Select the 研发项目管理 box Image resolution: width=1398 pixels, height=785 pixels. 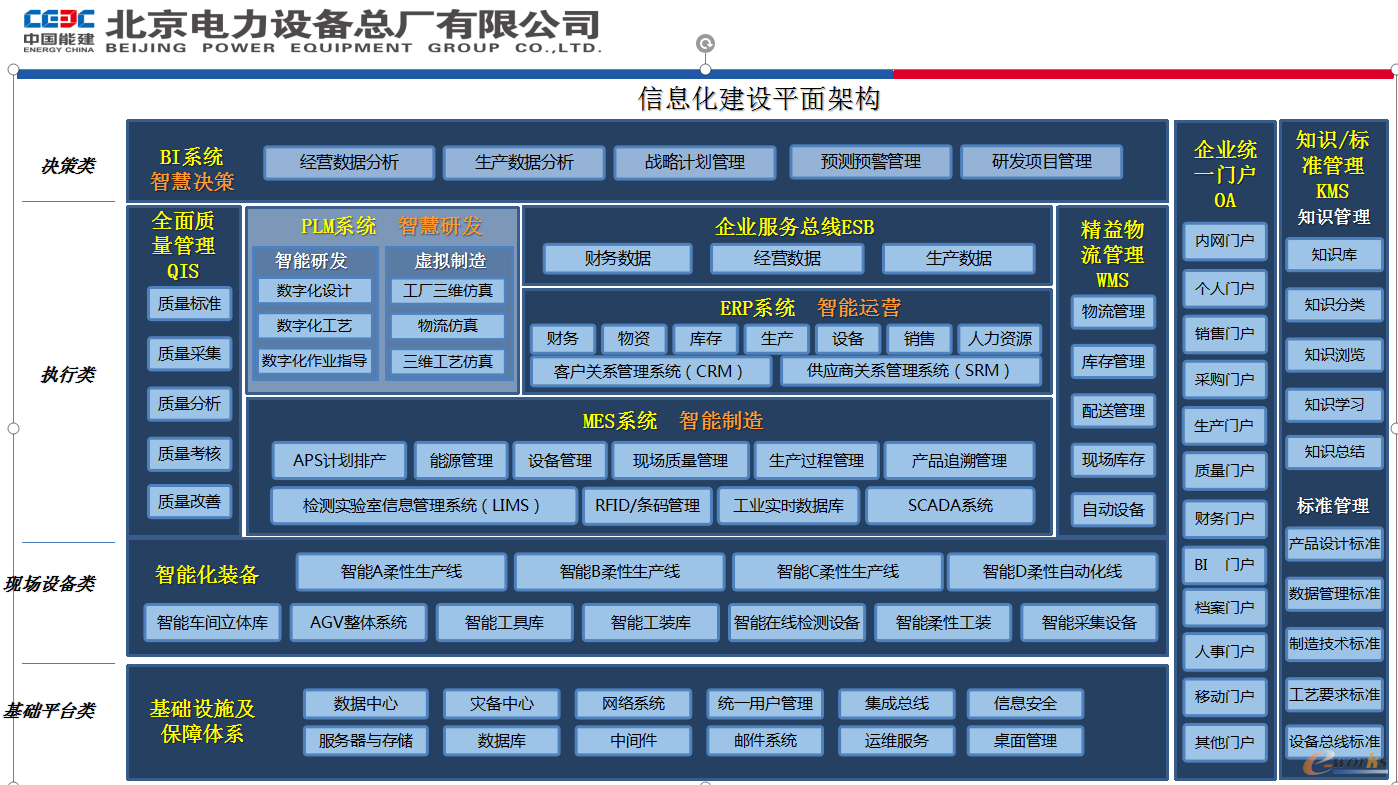pos(1041,162)
